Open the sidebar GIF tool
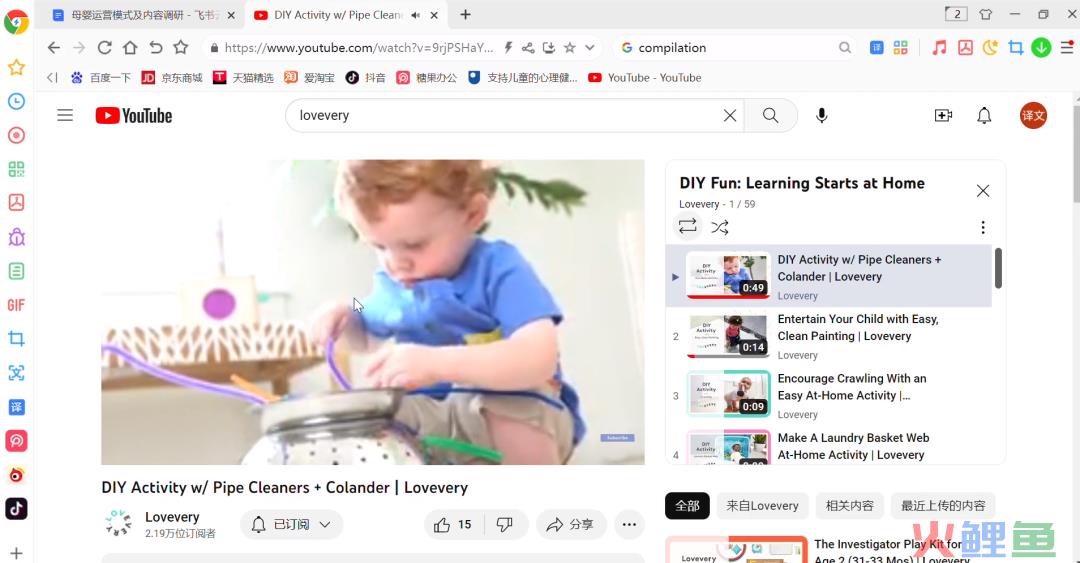This screenshot has width=1080, height=563. coord(17,305)
